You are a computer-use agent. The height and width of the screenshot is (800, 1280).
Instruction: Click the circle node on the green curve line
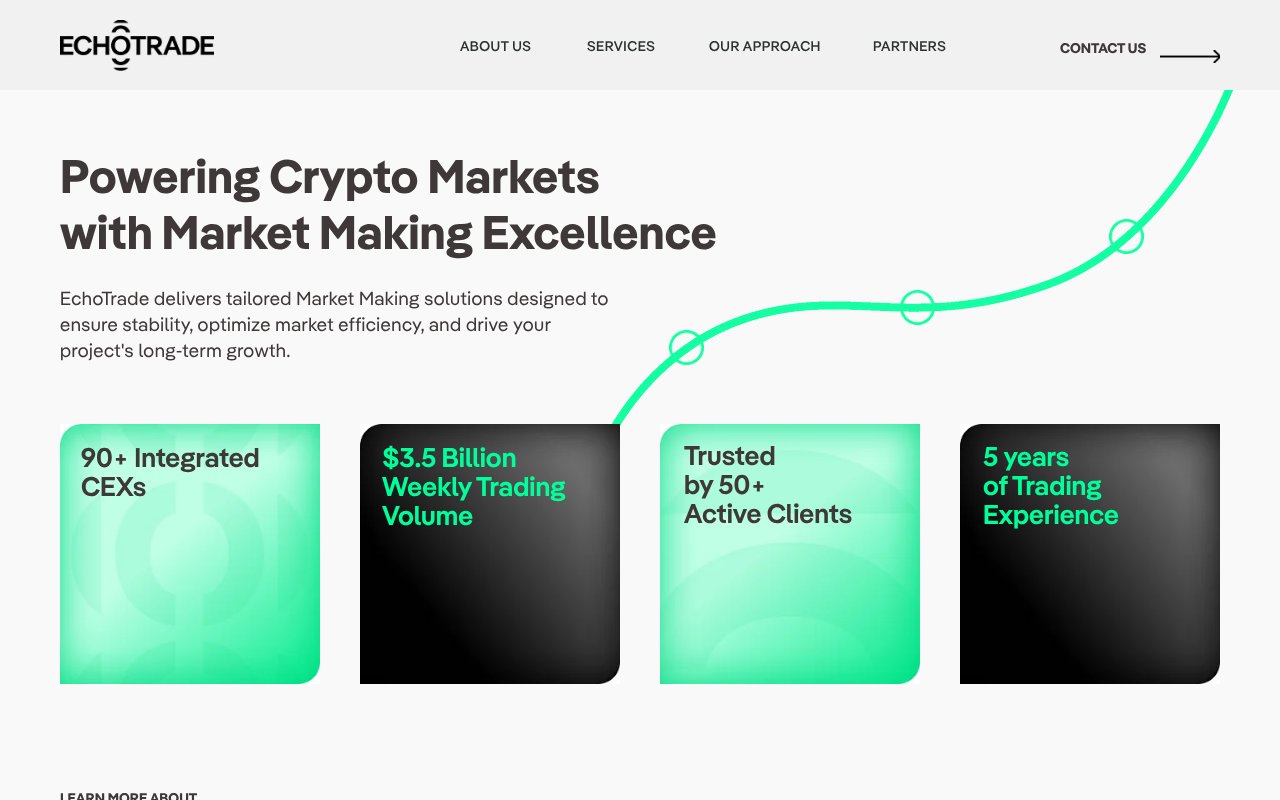[x=687, y=348]
